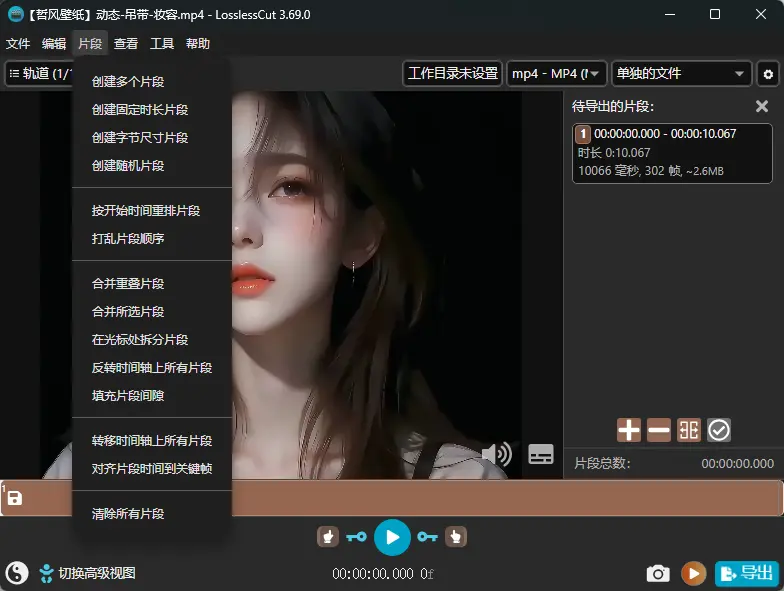
Task: Select 填充片段间隙
Action: click(152, 396)
